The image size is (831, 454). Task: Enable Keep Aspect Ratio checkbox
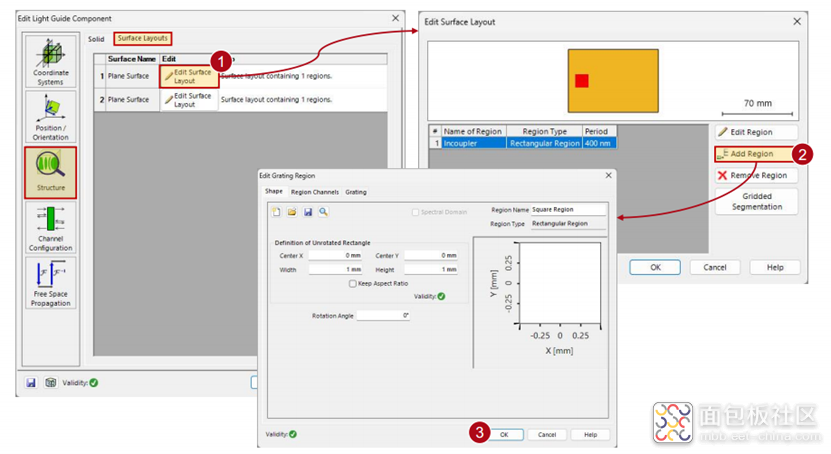coord(352,283)
